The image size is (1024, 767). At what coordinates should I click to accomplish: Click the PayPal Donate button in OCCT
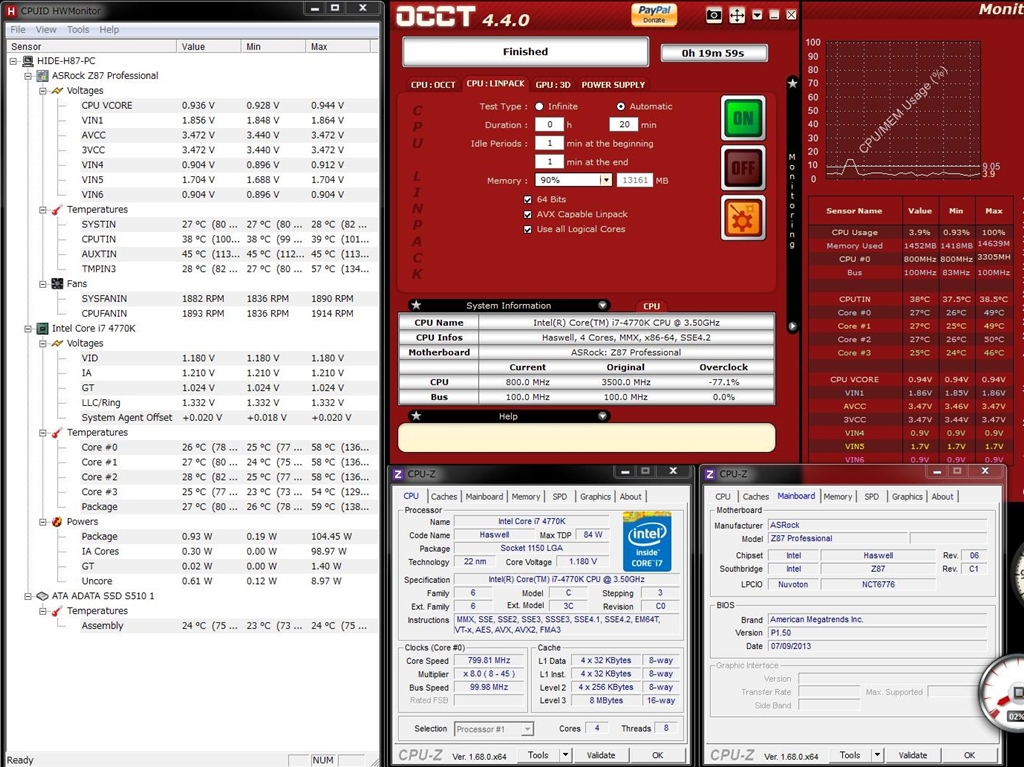tap(654, 14)
